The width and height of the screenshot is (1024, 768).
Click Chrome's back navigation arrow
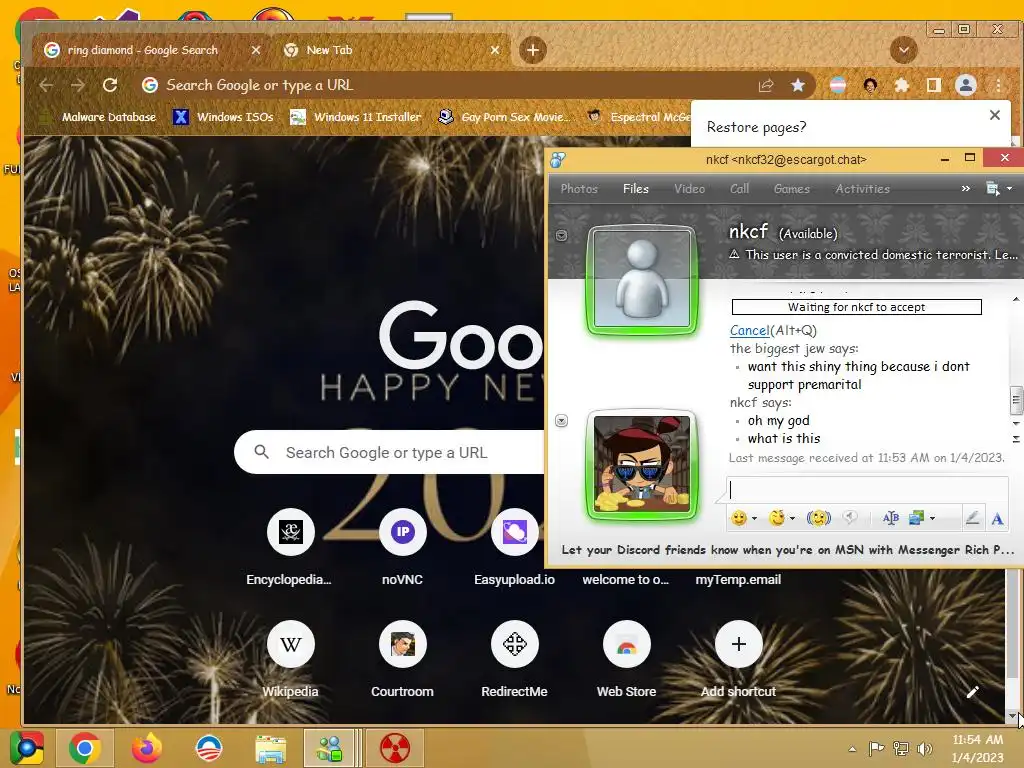[46, 86]
